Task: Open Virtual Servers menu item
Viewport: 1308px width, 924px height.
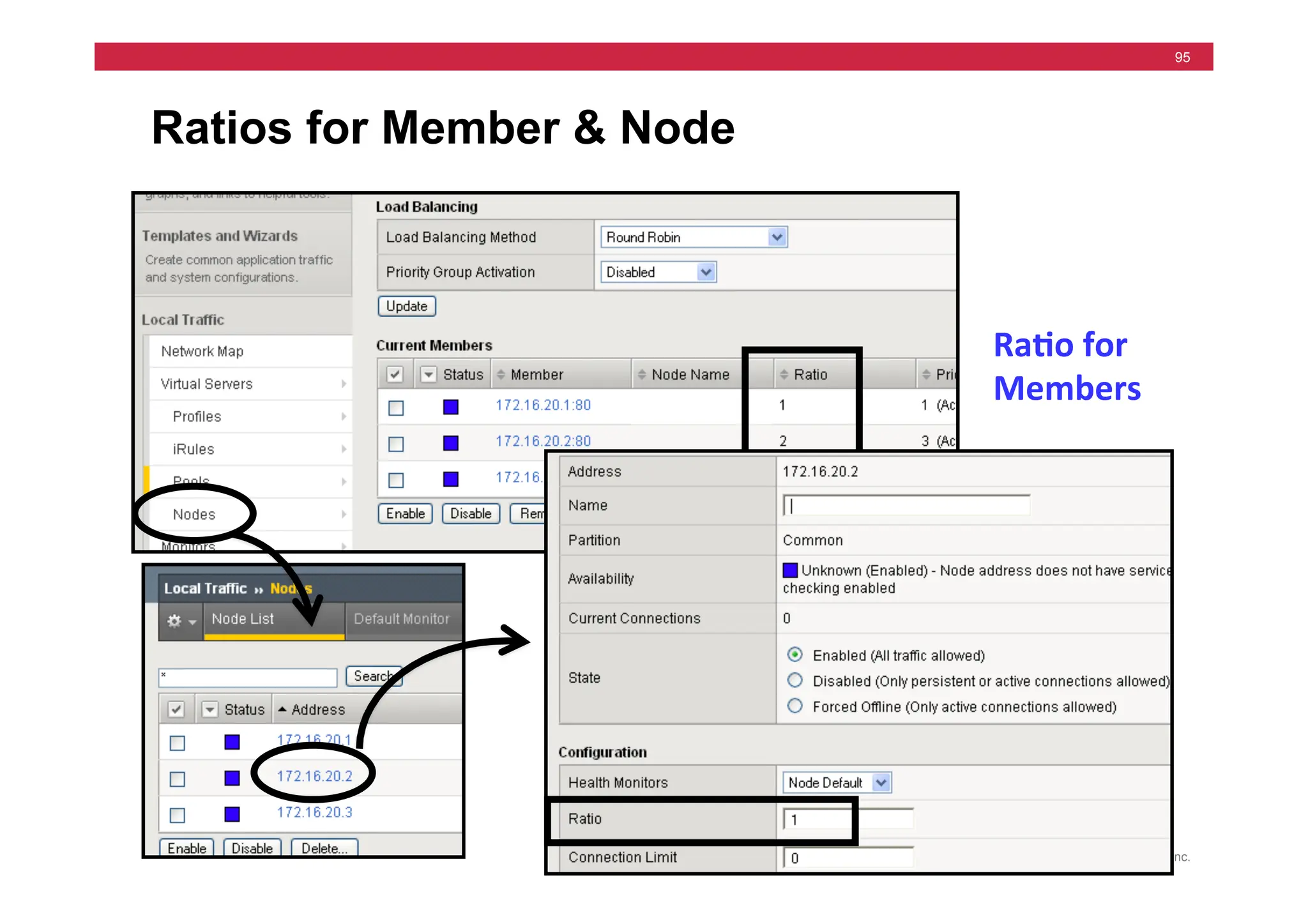Action: click(x=206, y=384)
